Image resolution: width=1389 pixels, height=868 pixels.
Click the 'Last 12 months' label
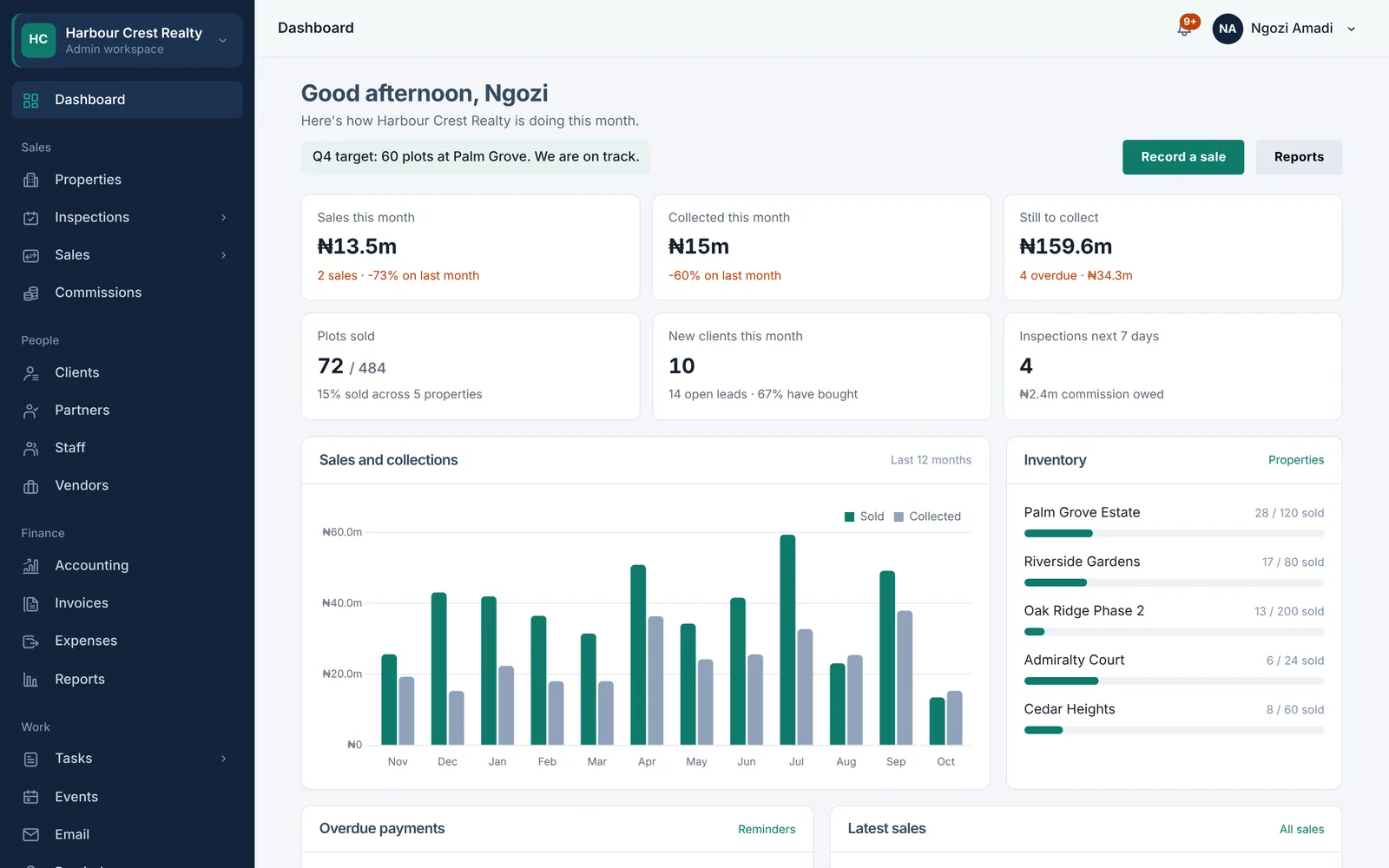[931, 460]
